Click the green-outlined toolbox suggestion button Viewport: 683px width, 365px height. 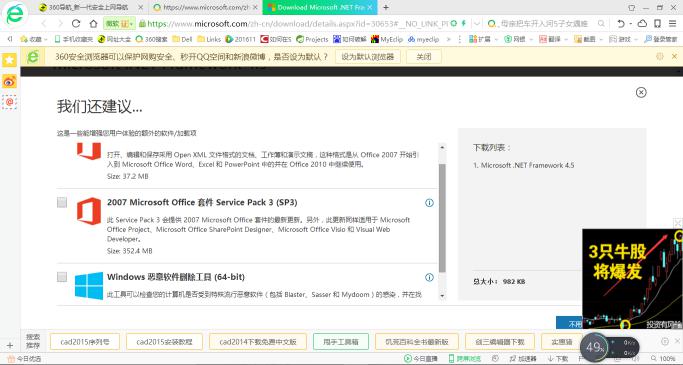click(341, 342)
